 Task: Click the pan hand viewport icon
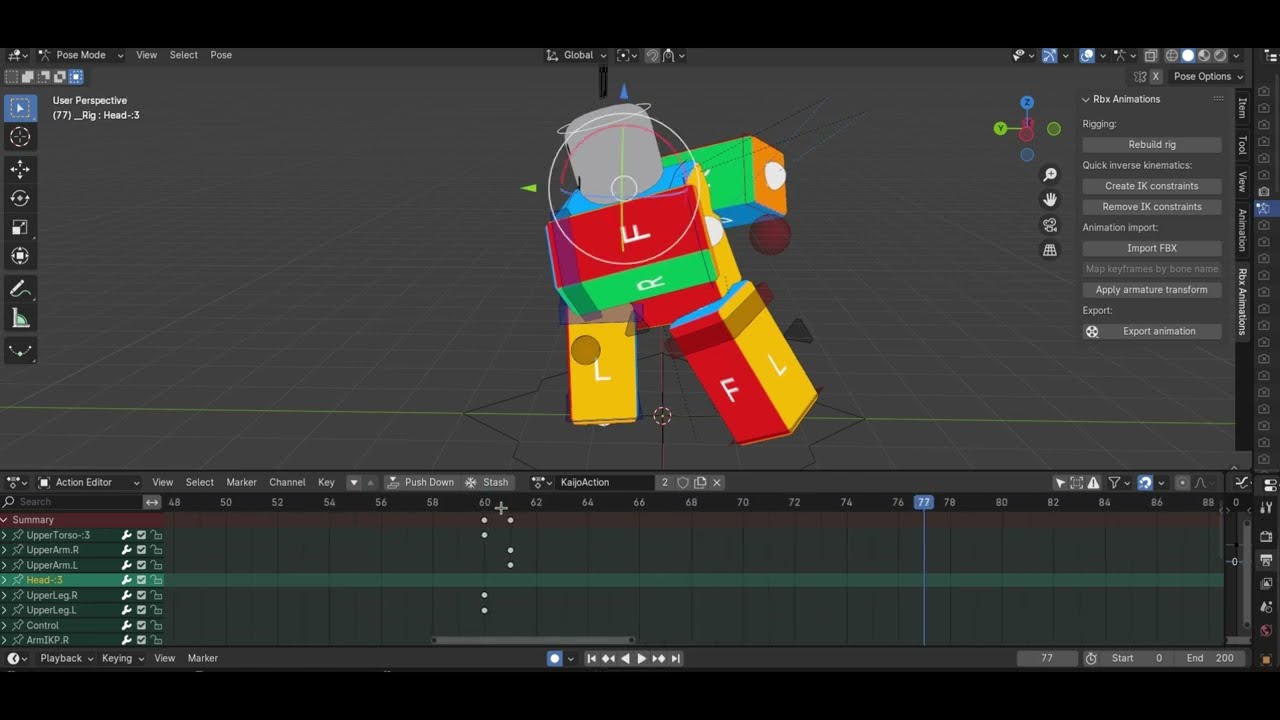tap(1050, 199)
